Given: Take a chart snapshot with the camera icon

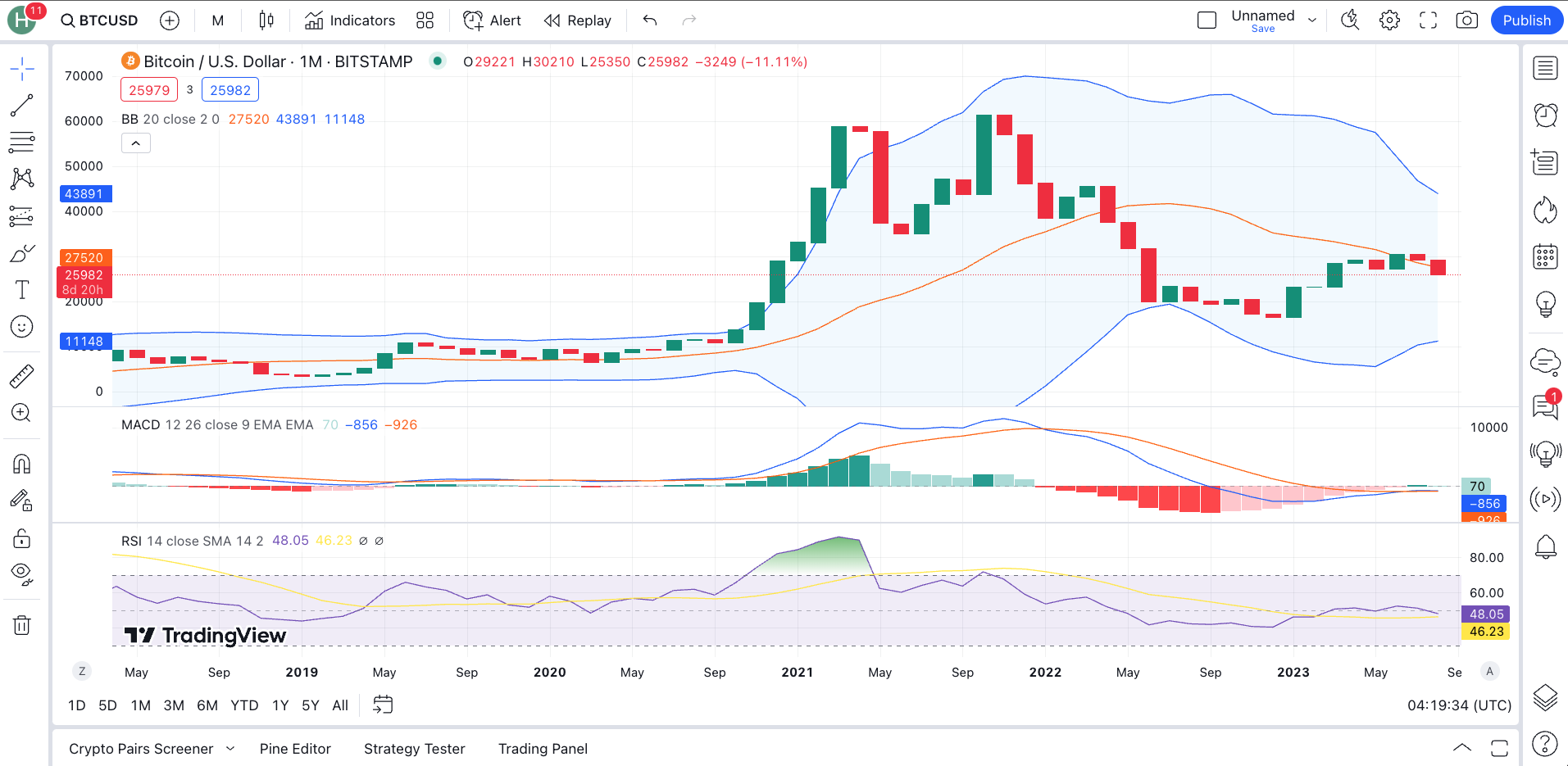Looking at the screenshot, I should [x=1467, y=20].
